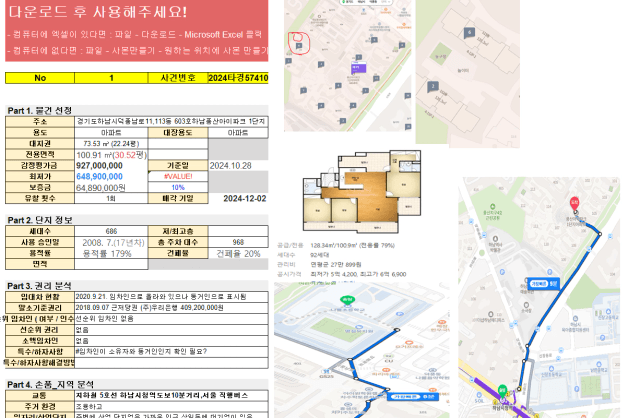Click the yellow No header cell

tap(40, 78)
